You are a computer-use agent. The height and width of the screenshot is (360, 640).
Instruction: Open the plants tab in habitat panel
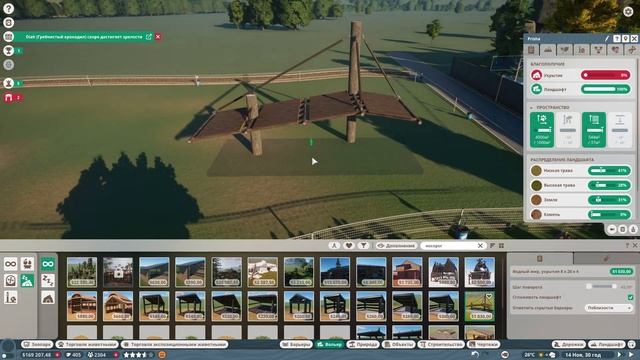click(565, 50)
